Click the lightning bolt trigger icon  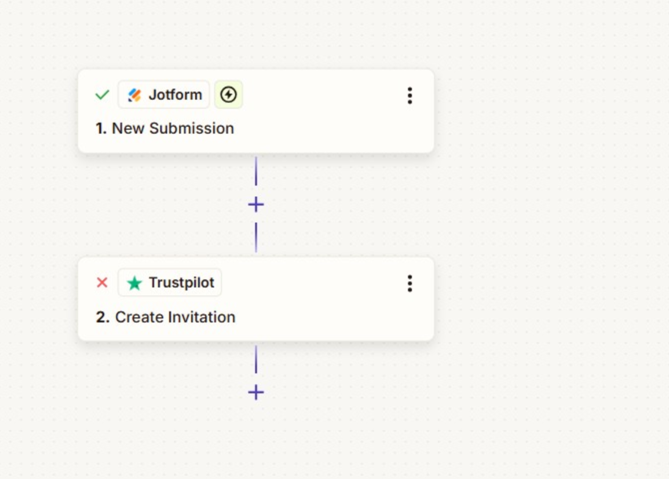click(x=228, y=94)
